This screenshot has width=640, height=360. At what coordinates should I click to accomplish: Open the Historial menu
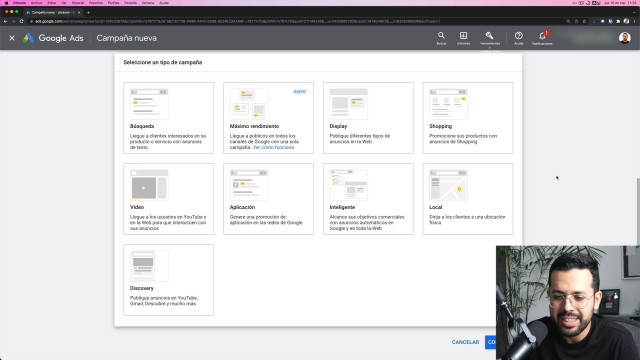78,3
